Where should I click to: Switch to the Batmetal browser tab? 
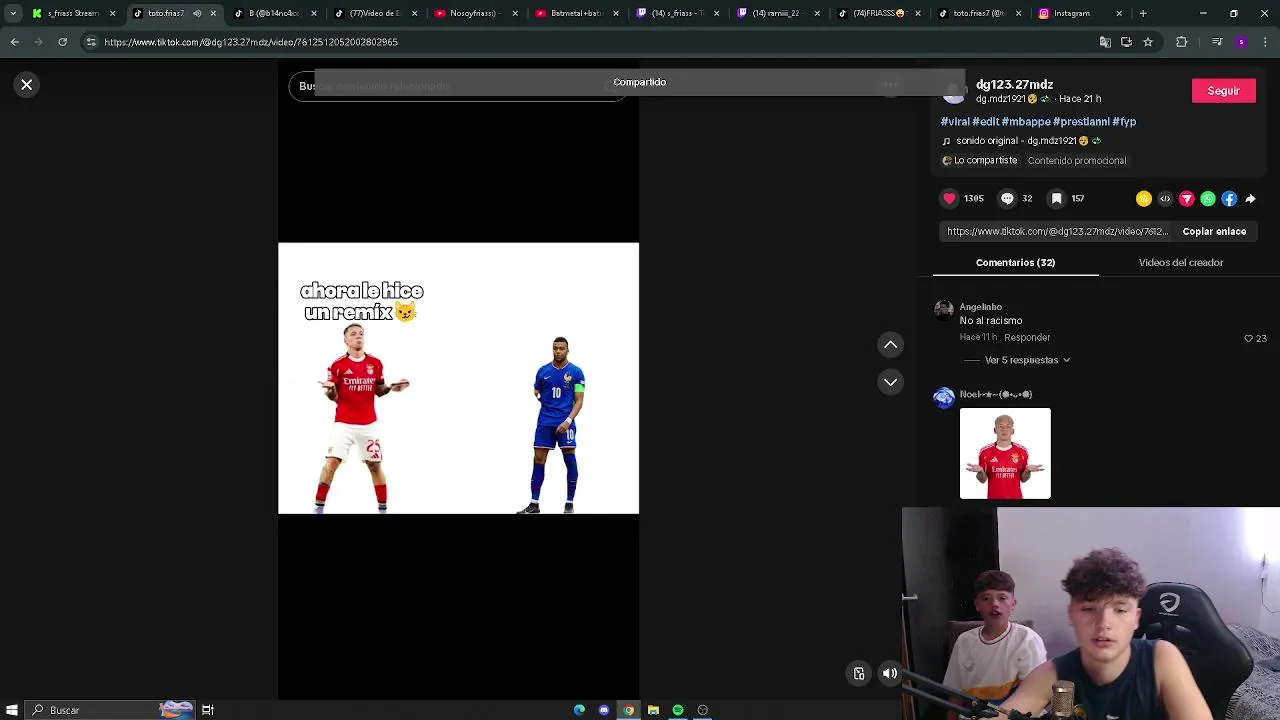576,13
